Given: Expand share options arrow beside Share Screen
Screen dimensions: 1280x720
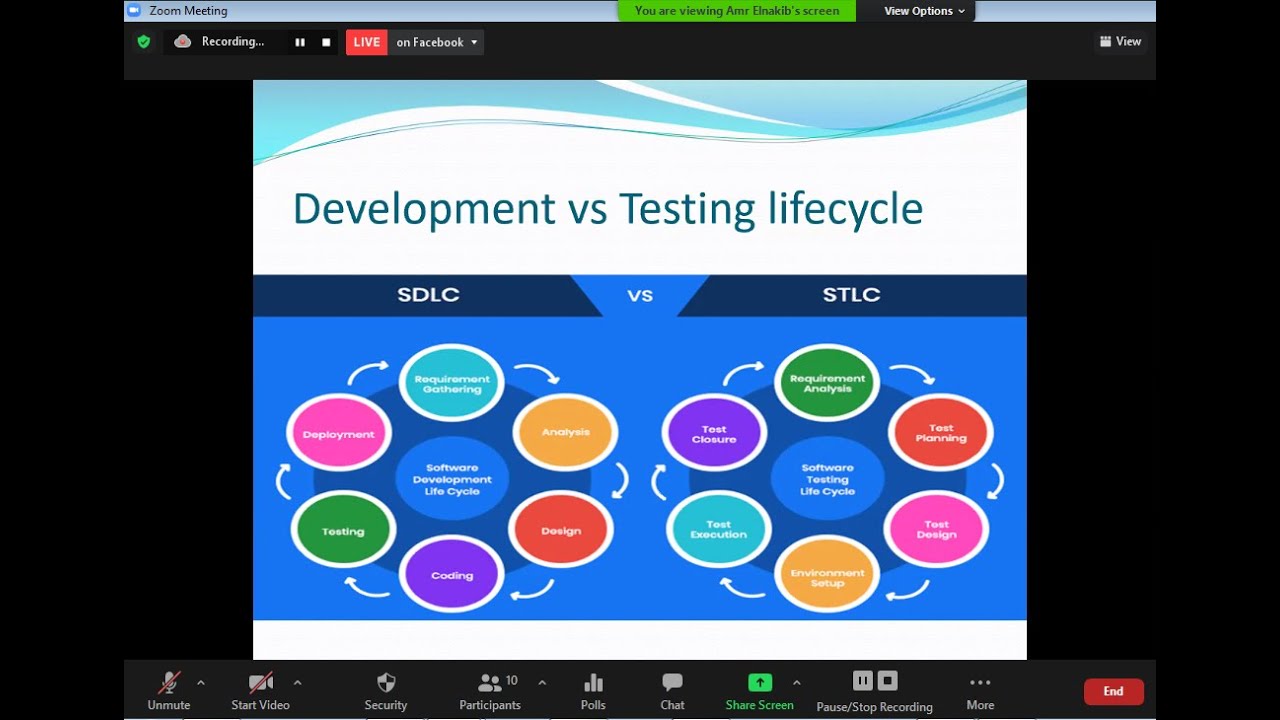Looking at the screenshot, I should (x=796, y=683).
